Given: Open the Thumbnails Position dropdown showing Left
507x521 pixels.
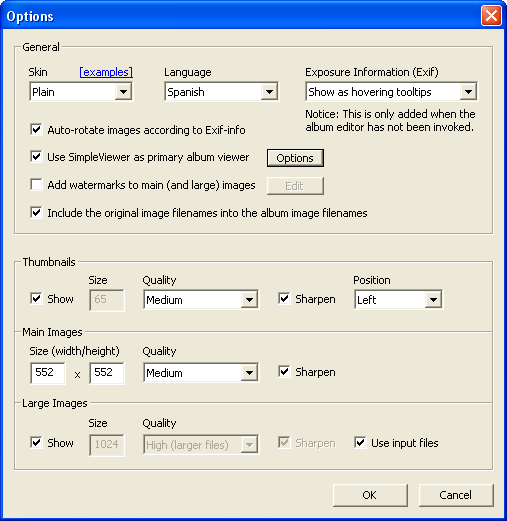Looking at the screenshot, I should (x=399, y=300).
